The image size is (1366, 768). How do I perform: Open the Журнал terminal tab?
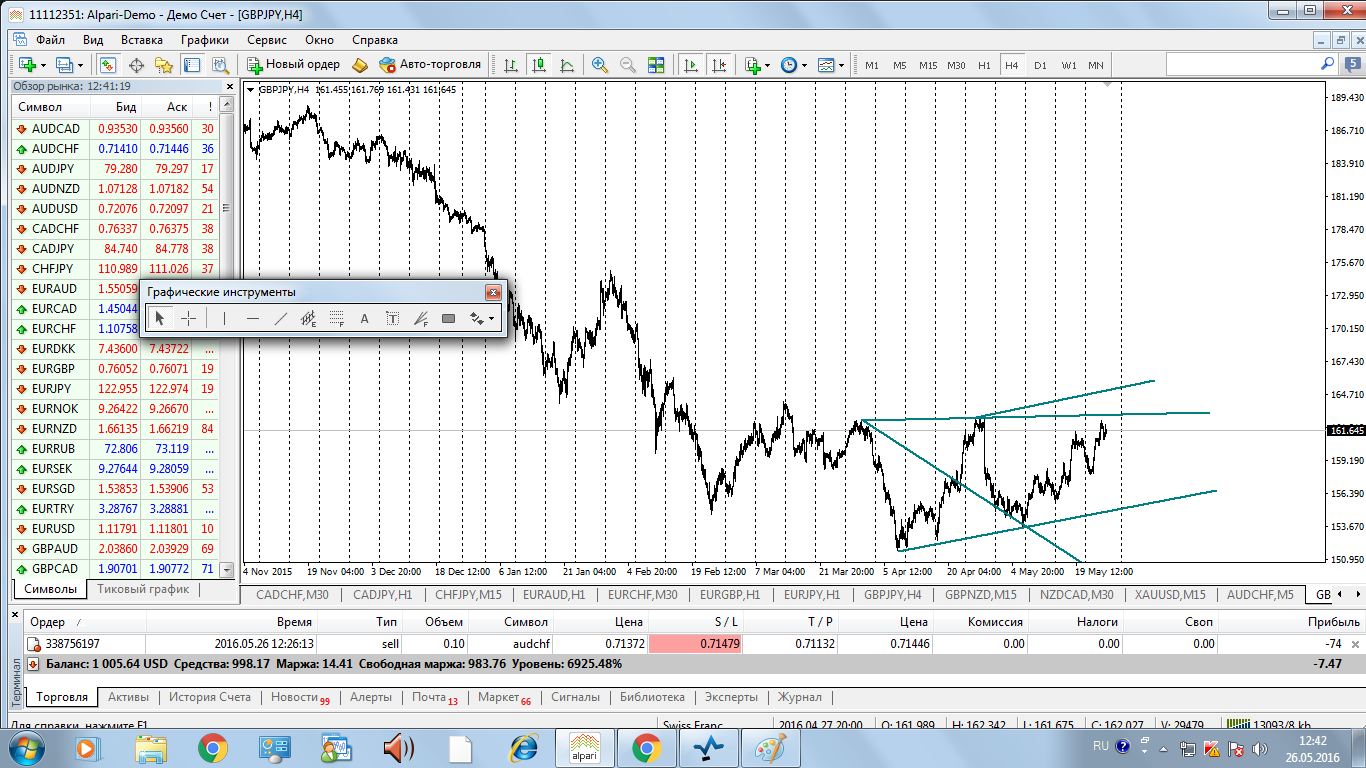(800, 697)
